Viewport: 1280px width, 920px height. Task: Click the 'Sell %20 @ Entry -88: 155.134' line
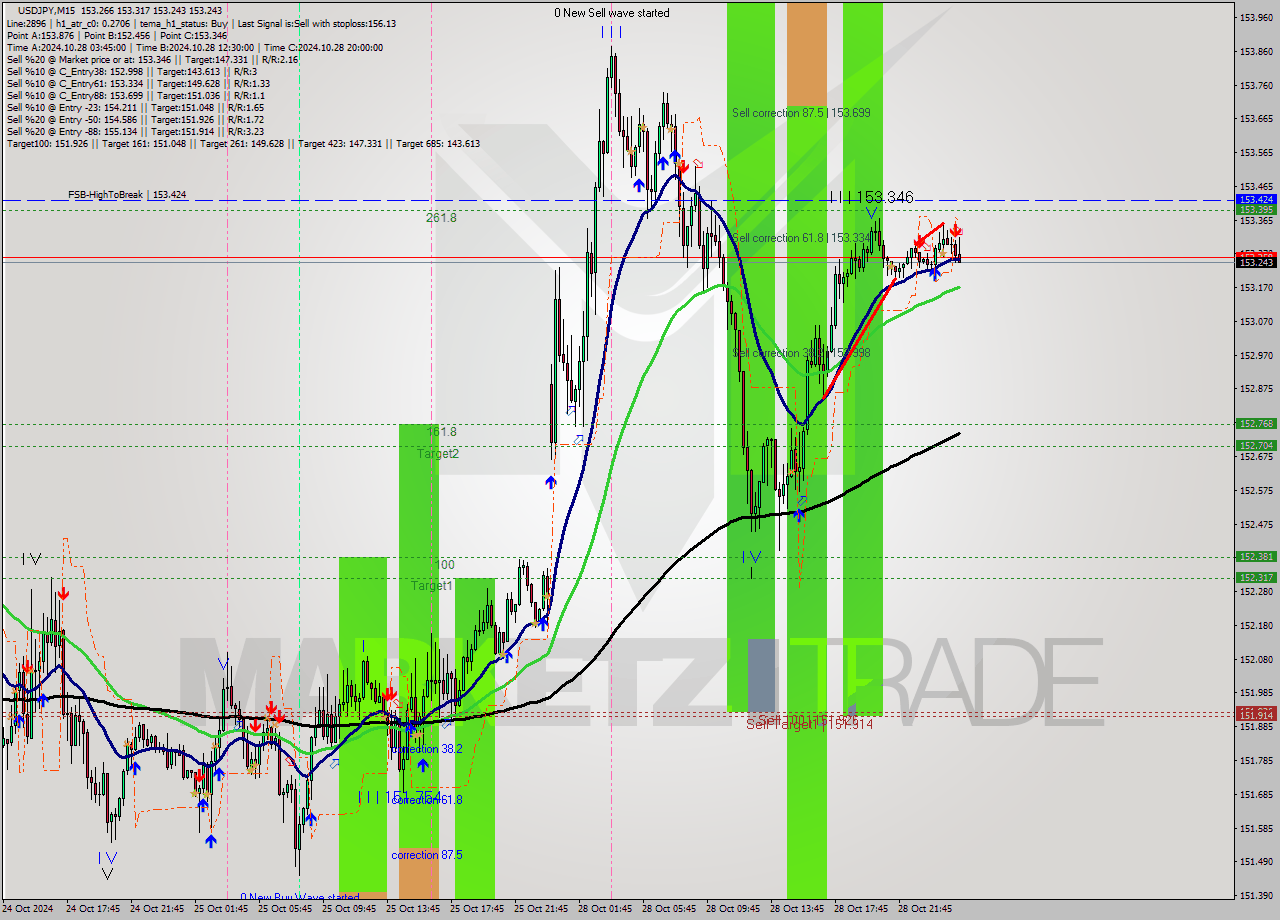coord(135,132)
